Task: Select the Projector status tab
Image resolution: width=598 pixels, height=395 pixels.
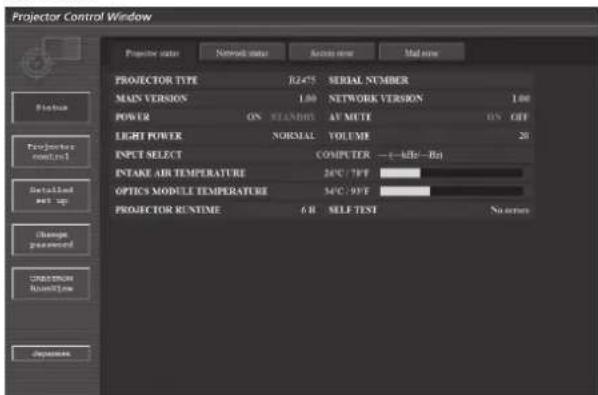Action: [x=152, y=53]
